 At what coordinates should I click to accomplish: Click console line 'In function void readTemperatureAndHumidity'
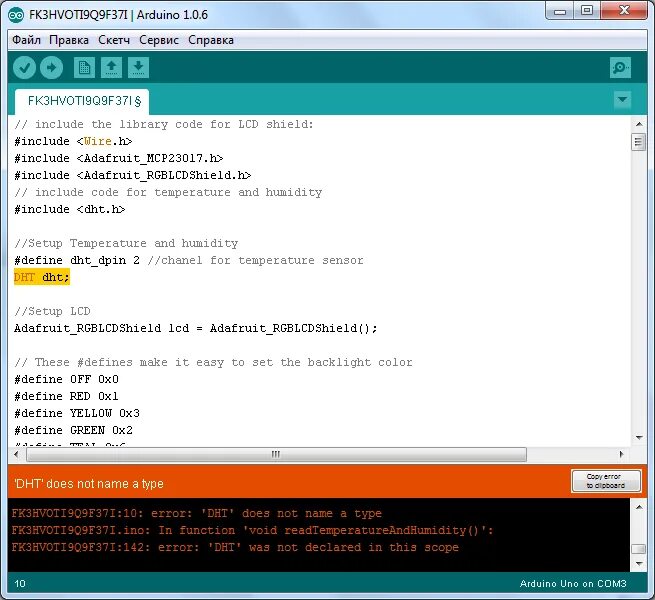pos(252,531)
